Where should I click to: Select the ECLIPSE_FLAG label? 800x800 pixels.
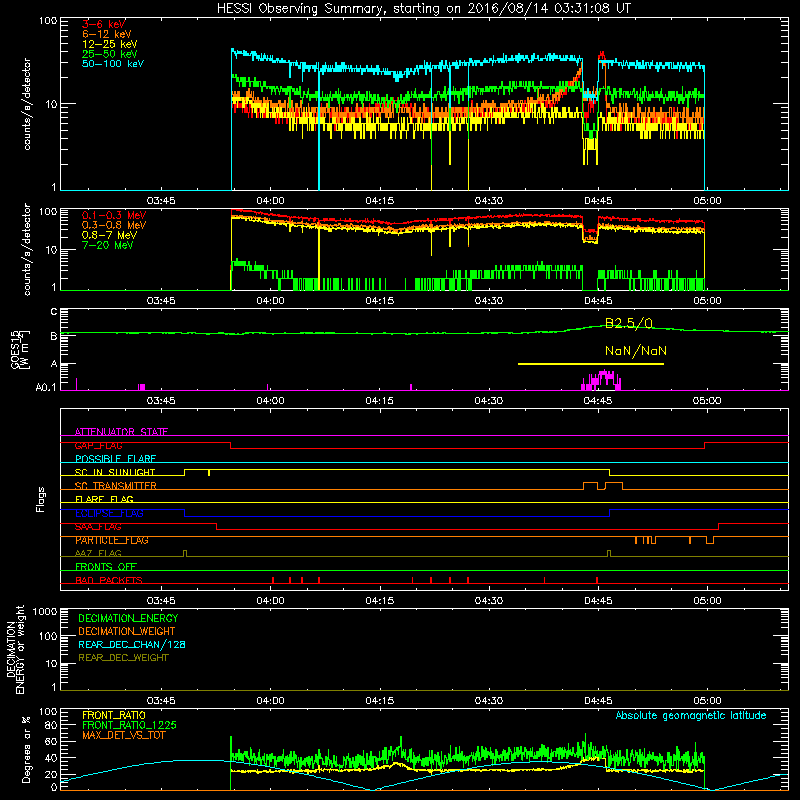click(109, 513)
